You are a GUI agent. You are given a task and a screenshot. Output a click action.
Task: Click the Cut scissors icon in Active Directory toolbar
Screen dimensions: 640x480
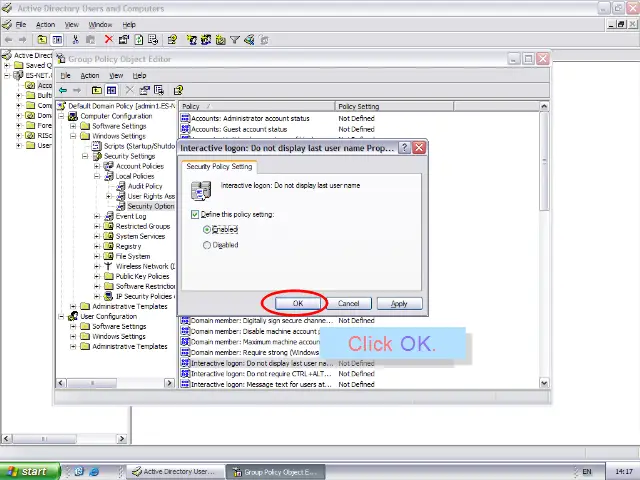(x=75, y=40)
